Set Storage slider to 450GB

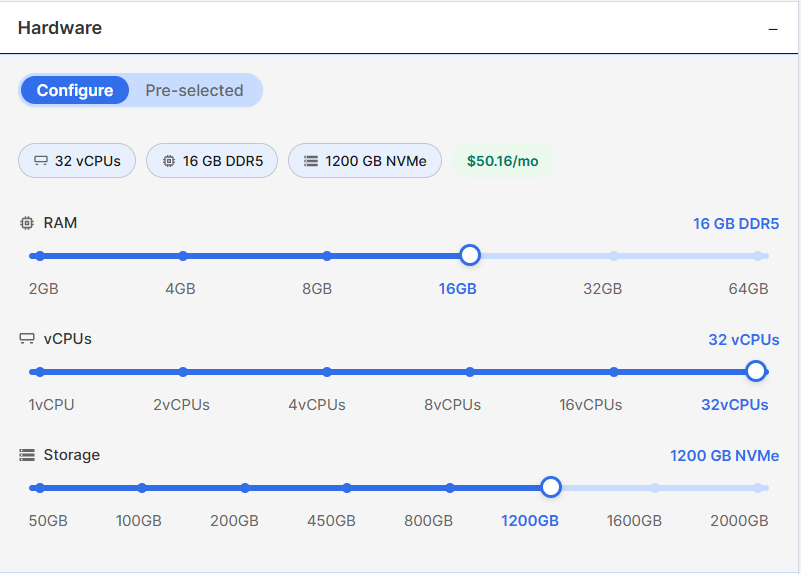[347, 488]
